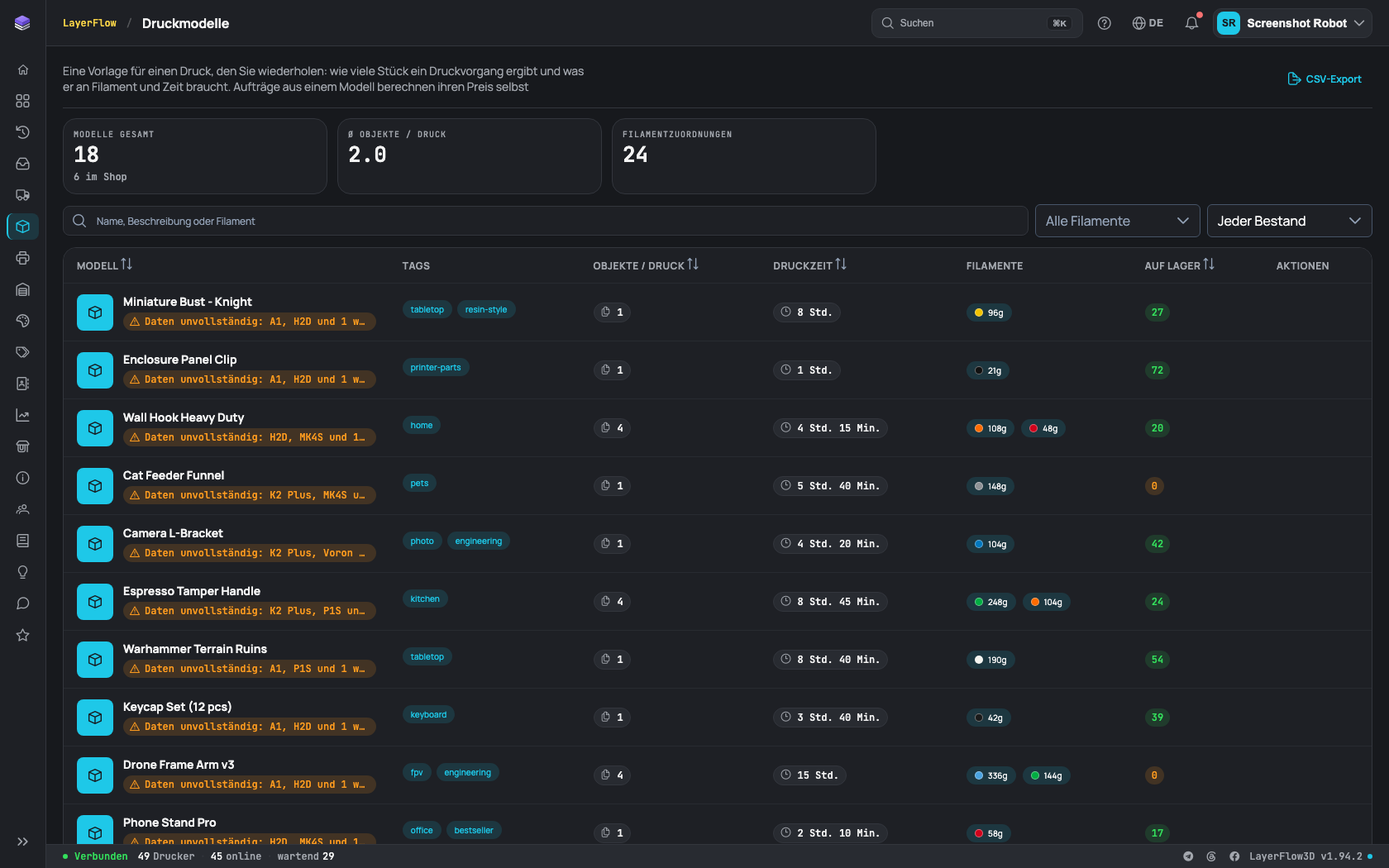Open the inbox tray icon in sidebar

(22, 164)
